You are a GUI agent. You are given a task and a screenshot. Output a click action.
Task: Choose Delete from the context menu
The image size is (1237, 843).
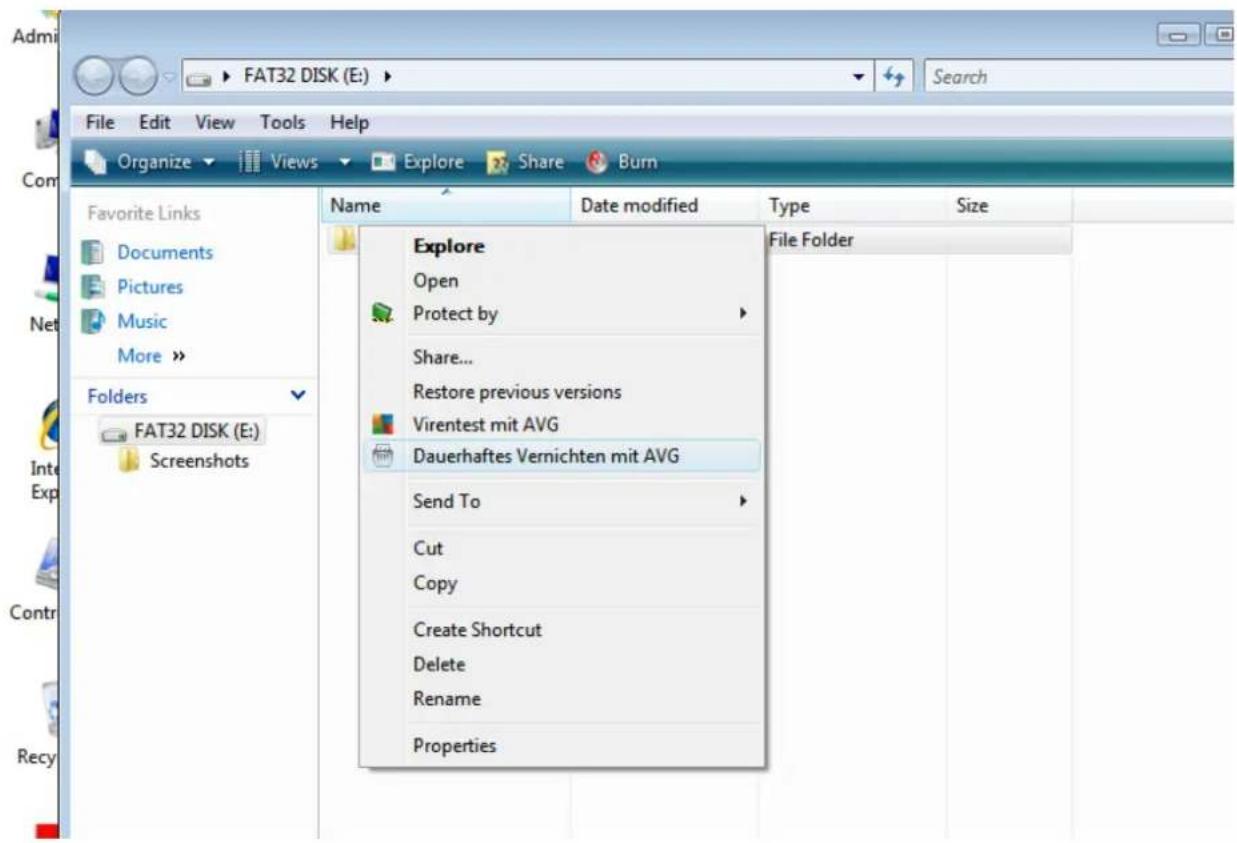click(561, 664)
